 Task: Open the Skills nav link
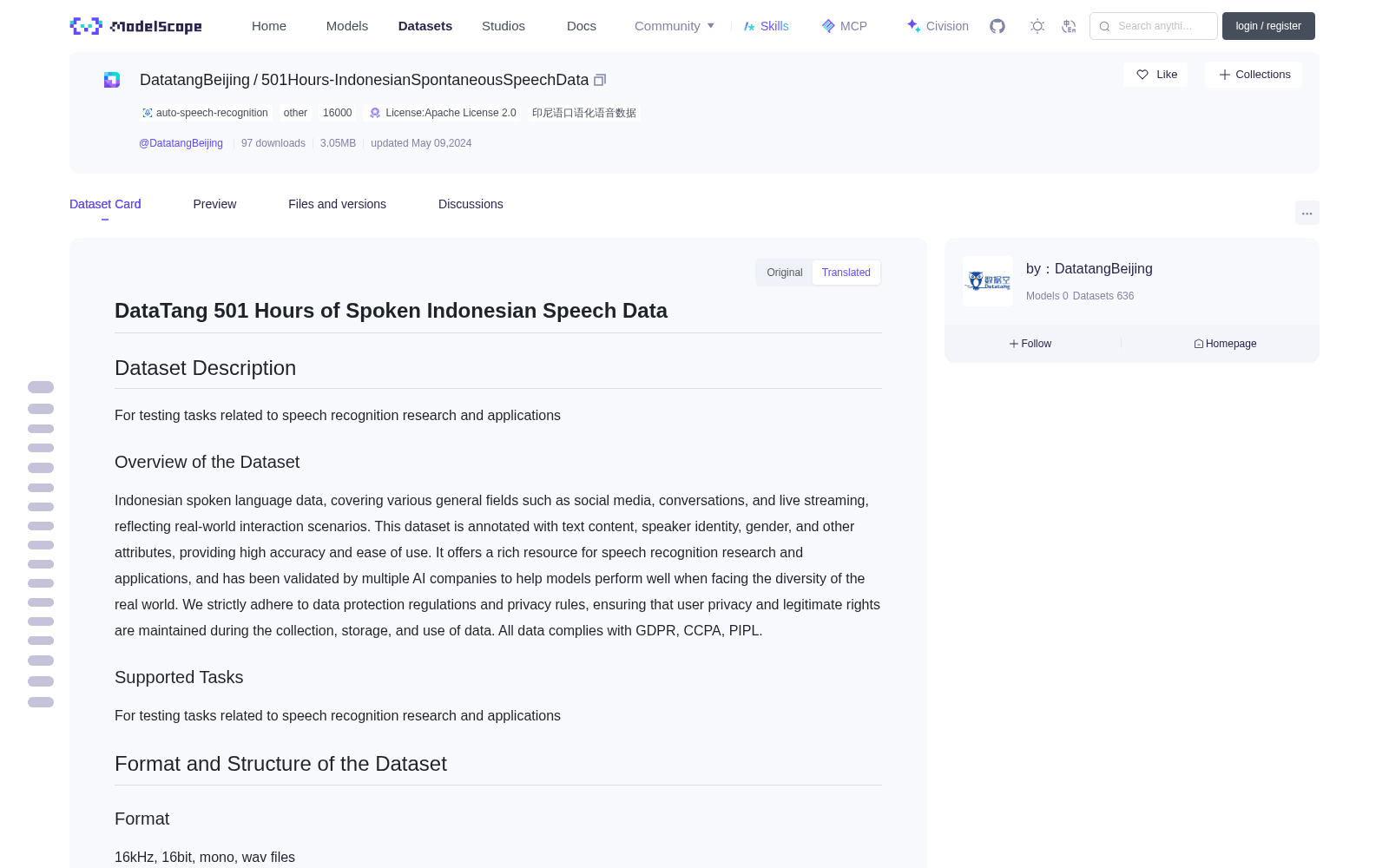774,26
